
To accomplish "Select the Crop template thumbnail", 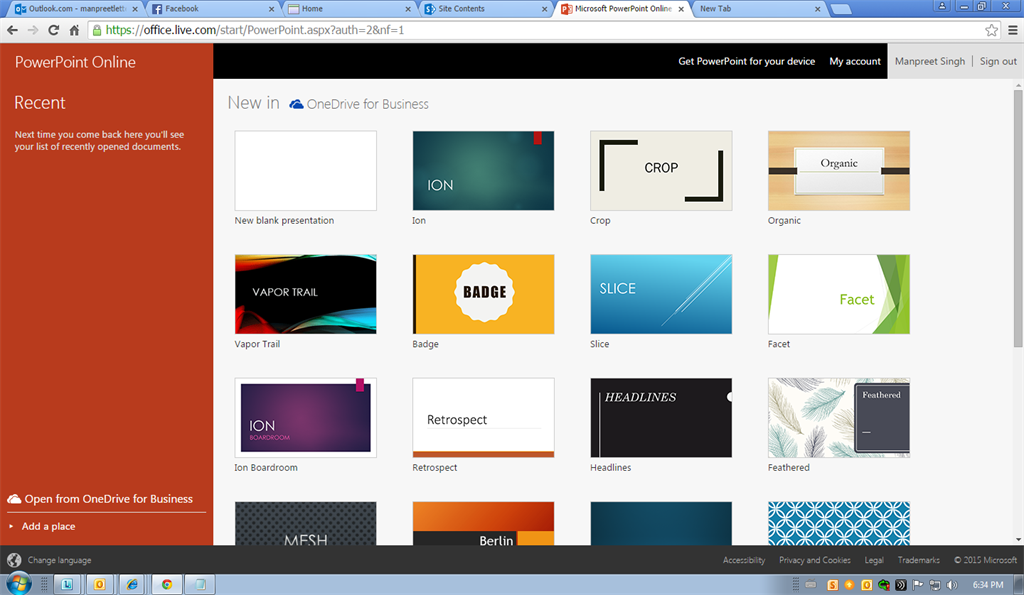I will pos(661,170).
